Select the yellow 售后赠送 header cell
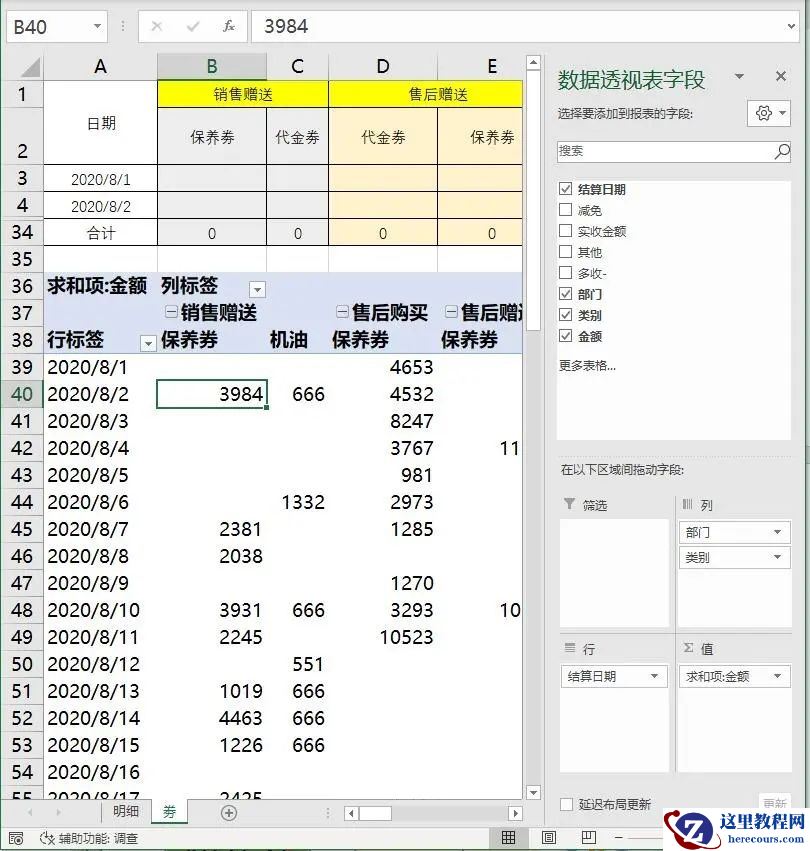The width and height of the screenshot is (810, 851). [426, 94]
